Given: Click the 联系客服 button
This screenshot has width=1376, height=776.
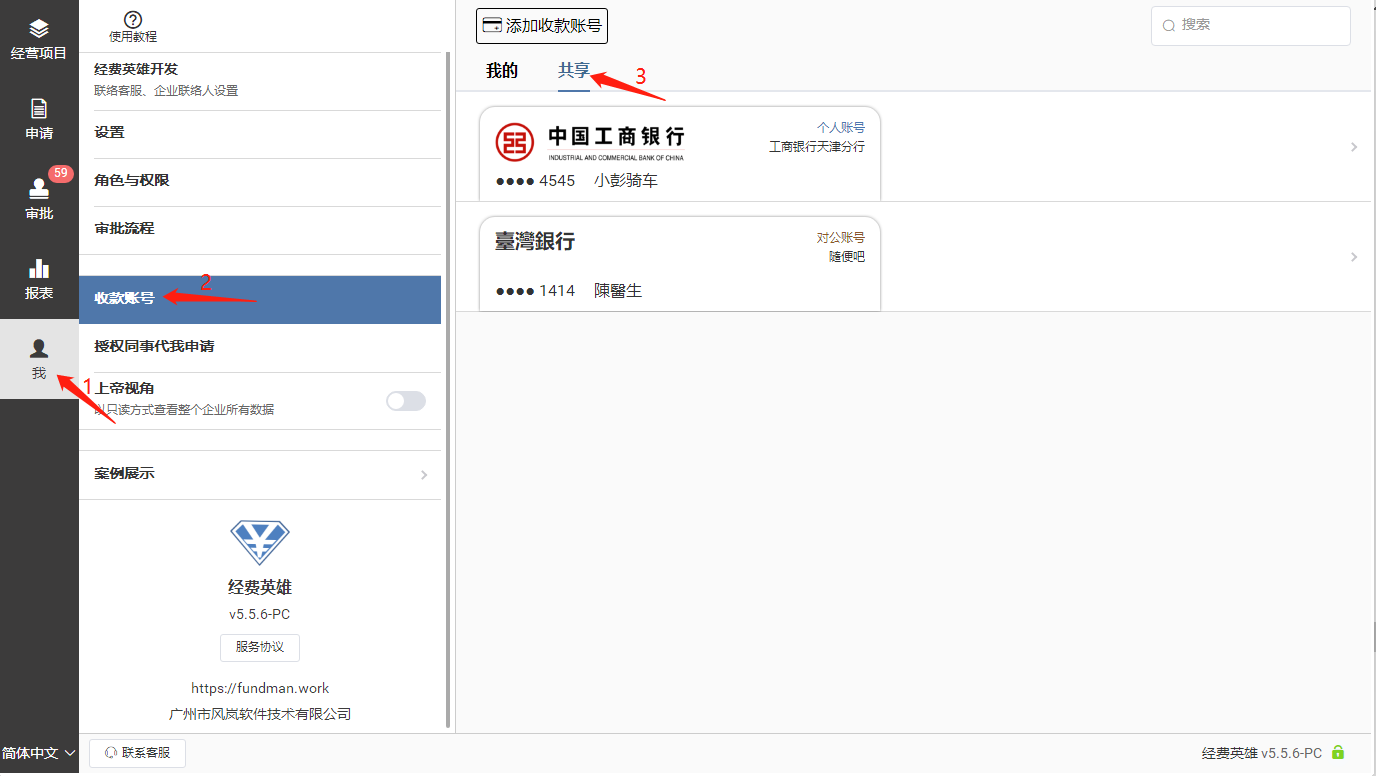Looking at the screenshot, I should tap(138, 753).
